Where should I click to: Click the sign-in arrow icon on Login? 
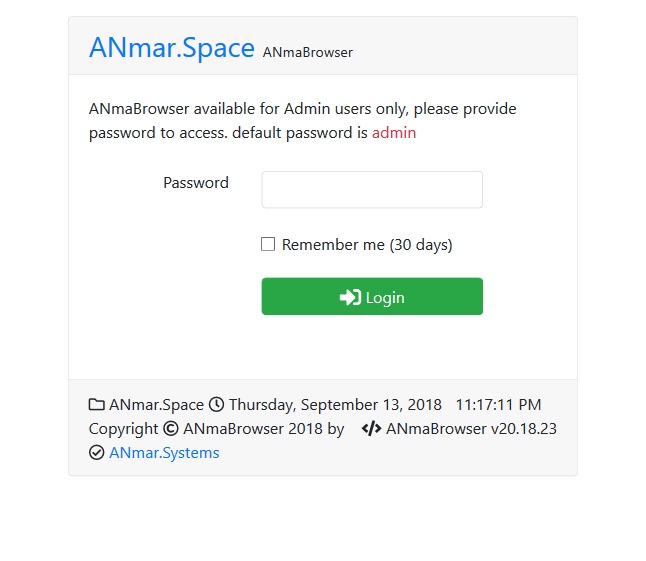[x=350, y=297]
